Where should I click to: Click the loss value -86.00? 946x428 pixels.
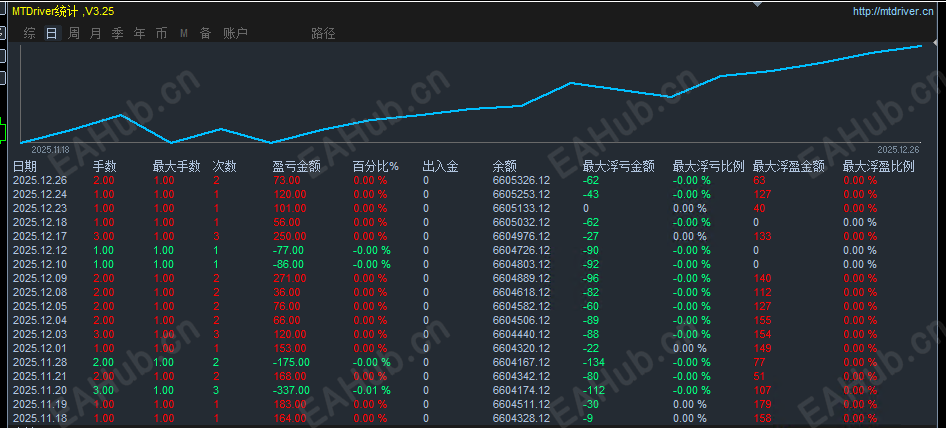coord(288,264)
